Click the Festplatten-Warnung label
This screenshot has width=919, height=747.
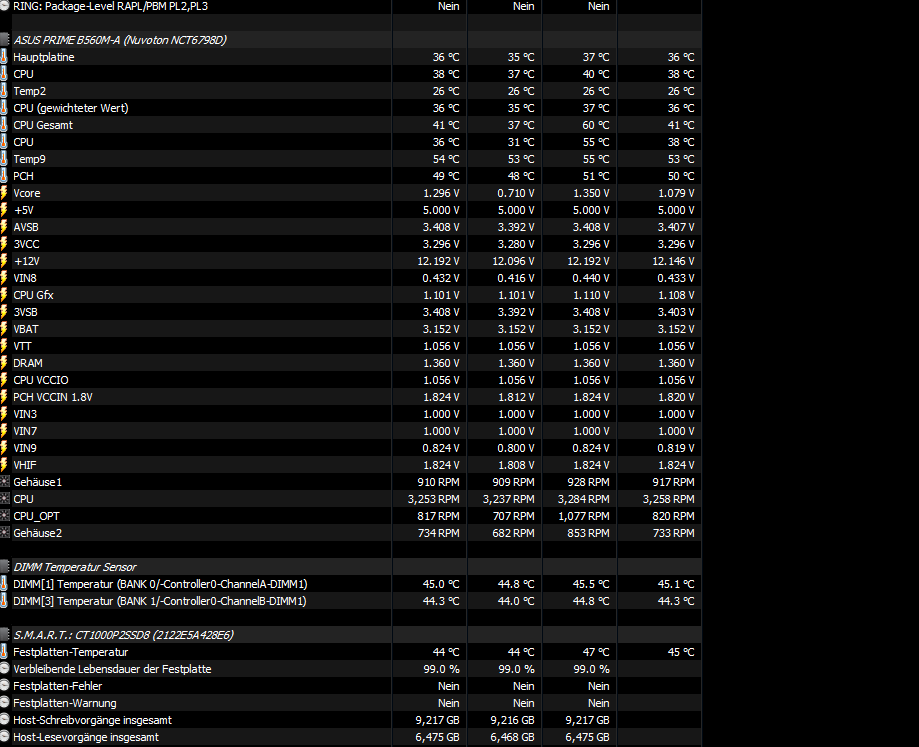pos(65,703)
